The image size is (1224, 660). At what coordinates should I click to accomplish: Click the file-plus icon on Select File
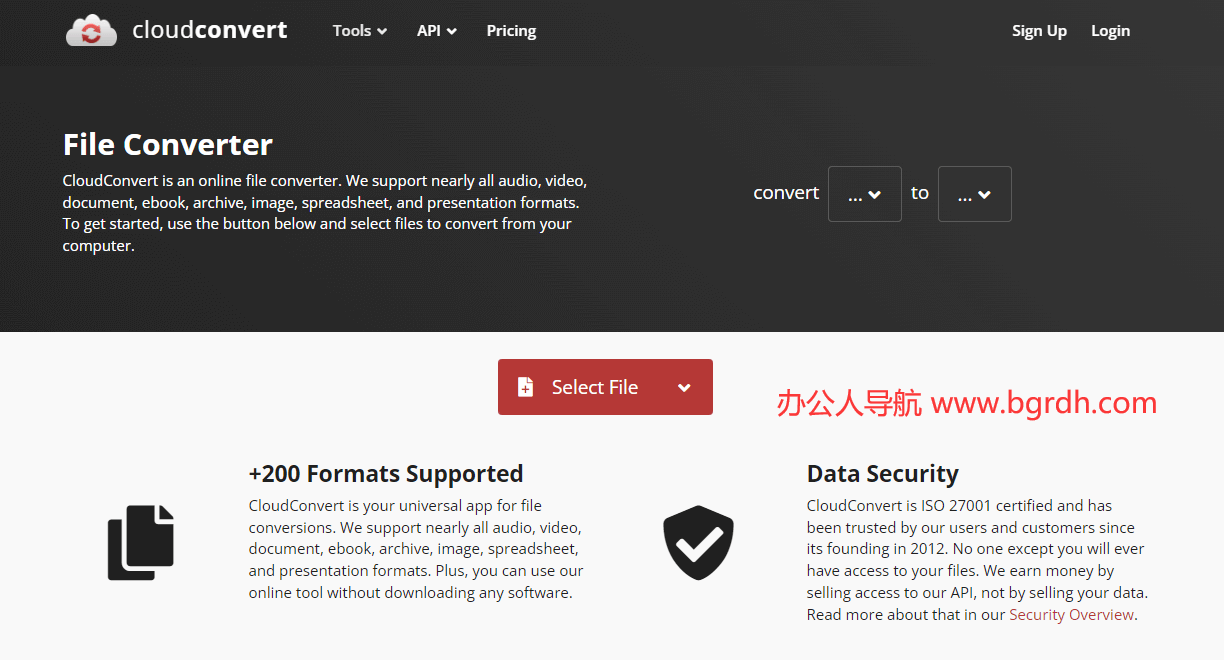tap(525, 387)
